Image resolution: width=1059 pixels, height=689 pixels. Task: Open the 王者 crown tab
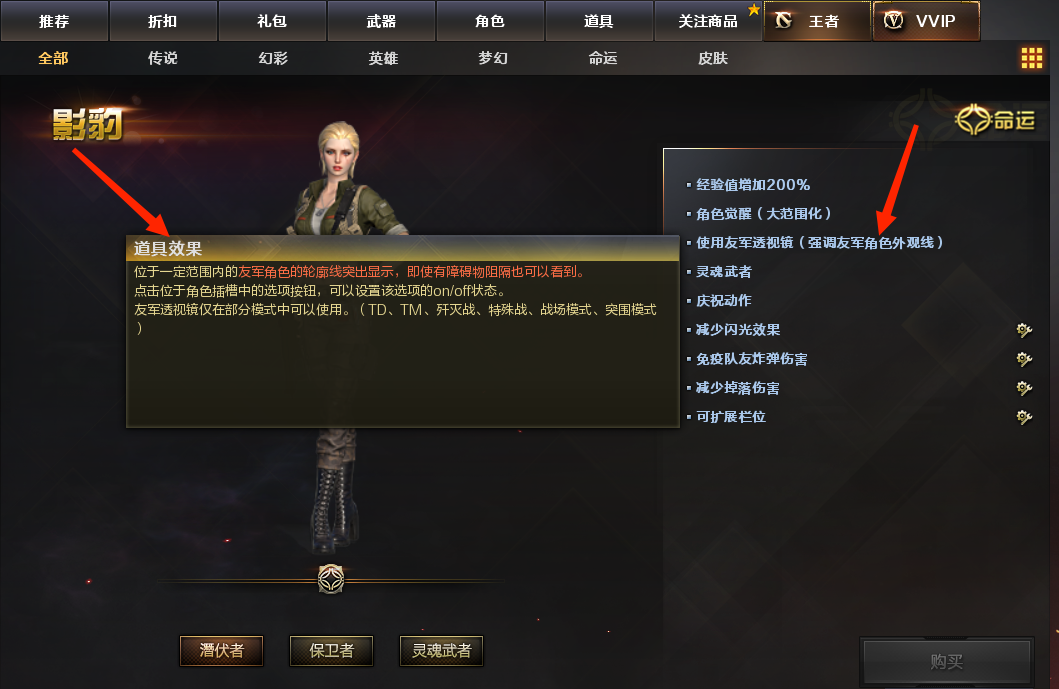(x=817, y=21)
